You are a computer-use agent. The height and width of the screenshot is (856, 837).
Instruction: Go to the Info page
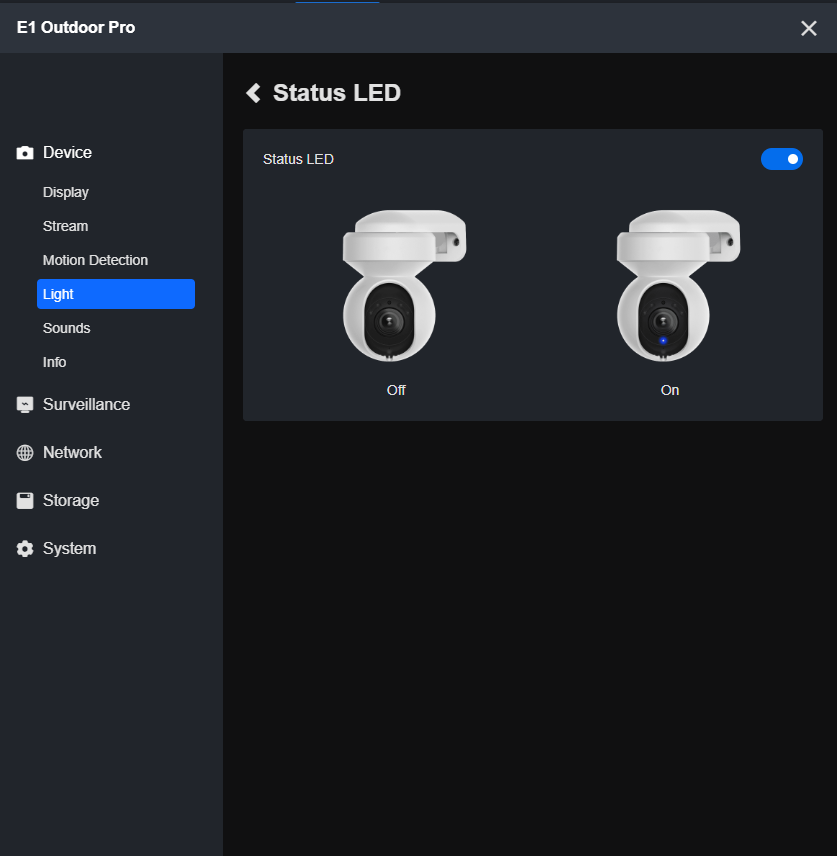click(54, 362)
